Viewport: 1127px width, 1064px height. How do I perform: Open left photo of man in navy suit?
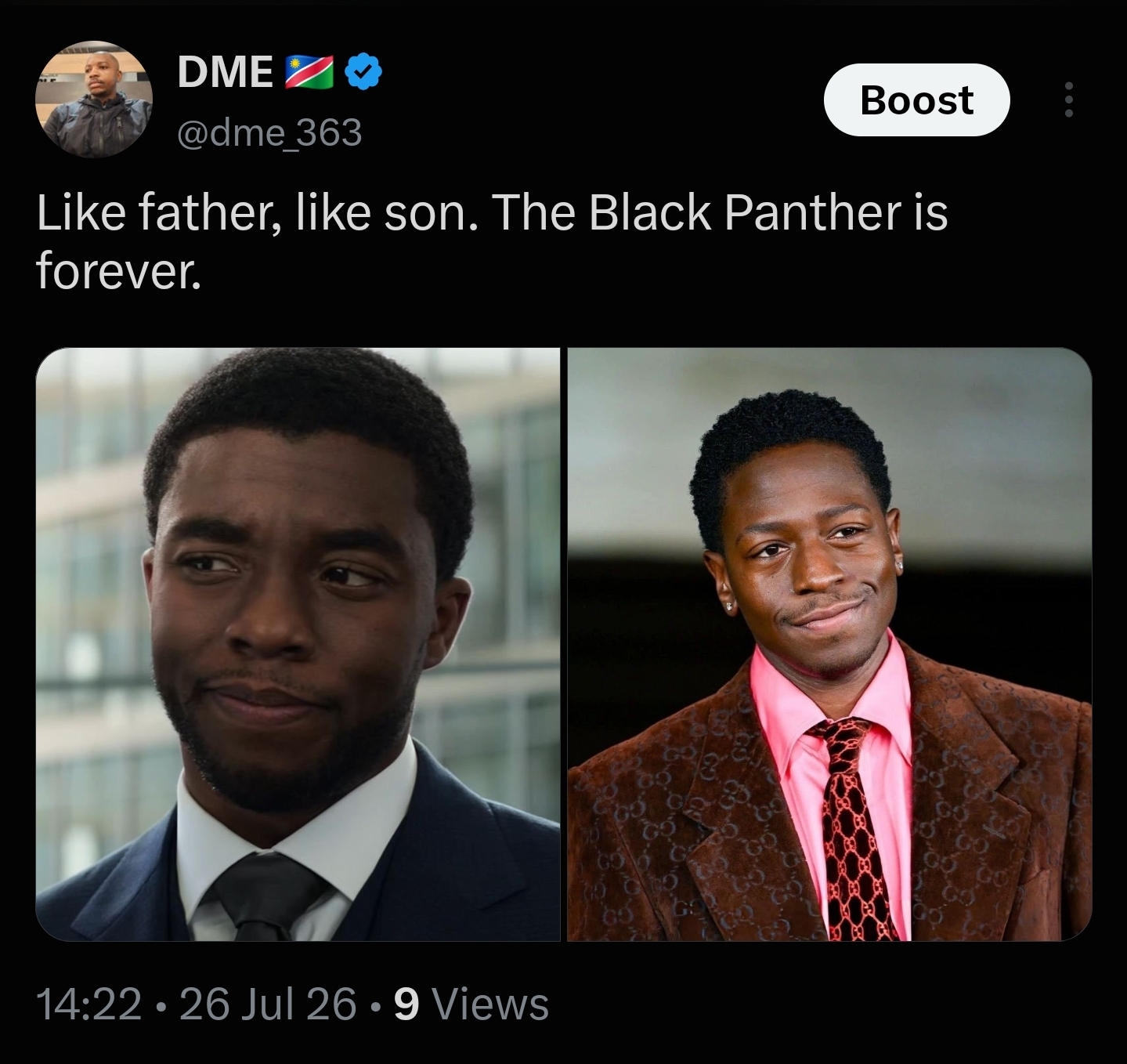(298, 644)
